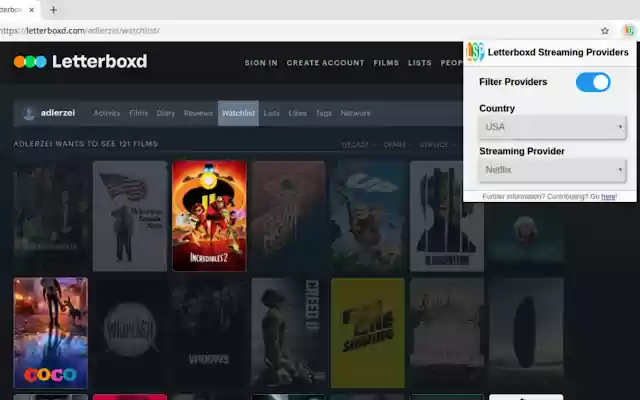Open the Incredibles 2 poster
The width and height of the screenshot is (640, 400).
point(209,216)
